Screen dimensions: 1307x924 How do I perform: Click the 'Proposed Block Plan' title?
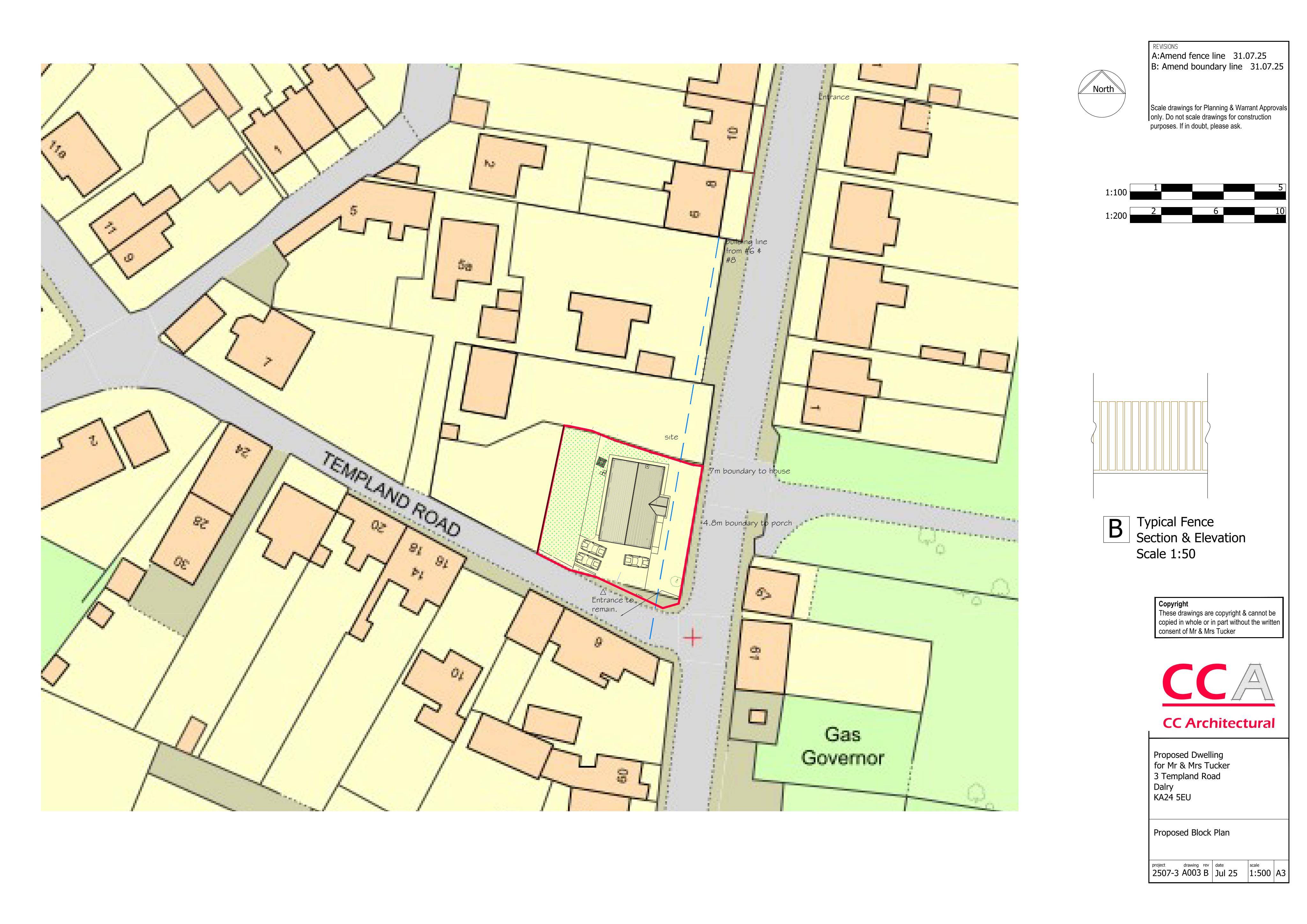click(x=1191, y=832)
